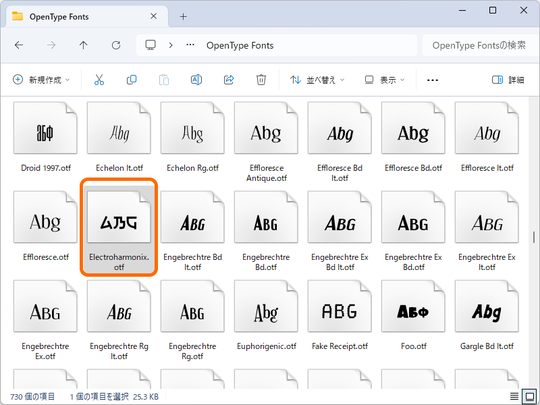540x405 pixels.
Task: Go forward with the right arrow
Action: (51, 45)
